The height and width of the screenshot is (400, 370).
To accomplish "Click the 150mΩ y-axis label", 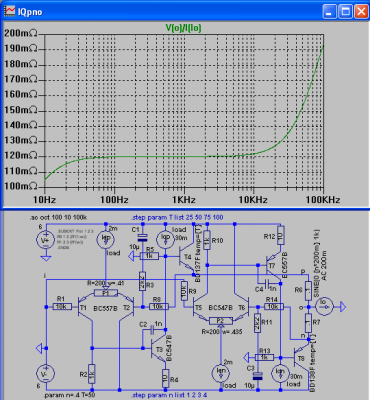I will 21,110.
